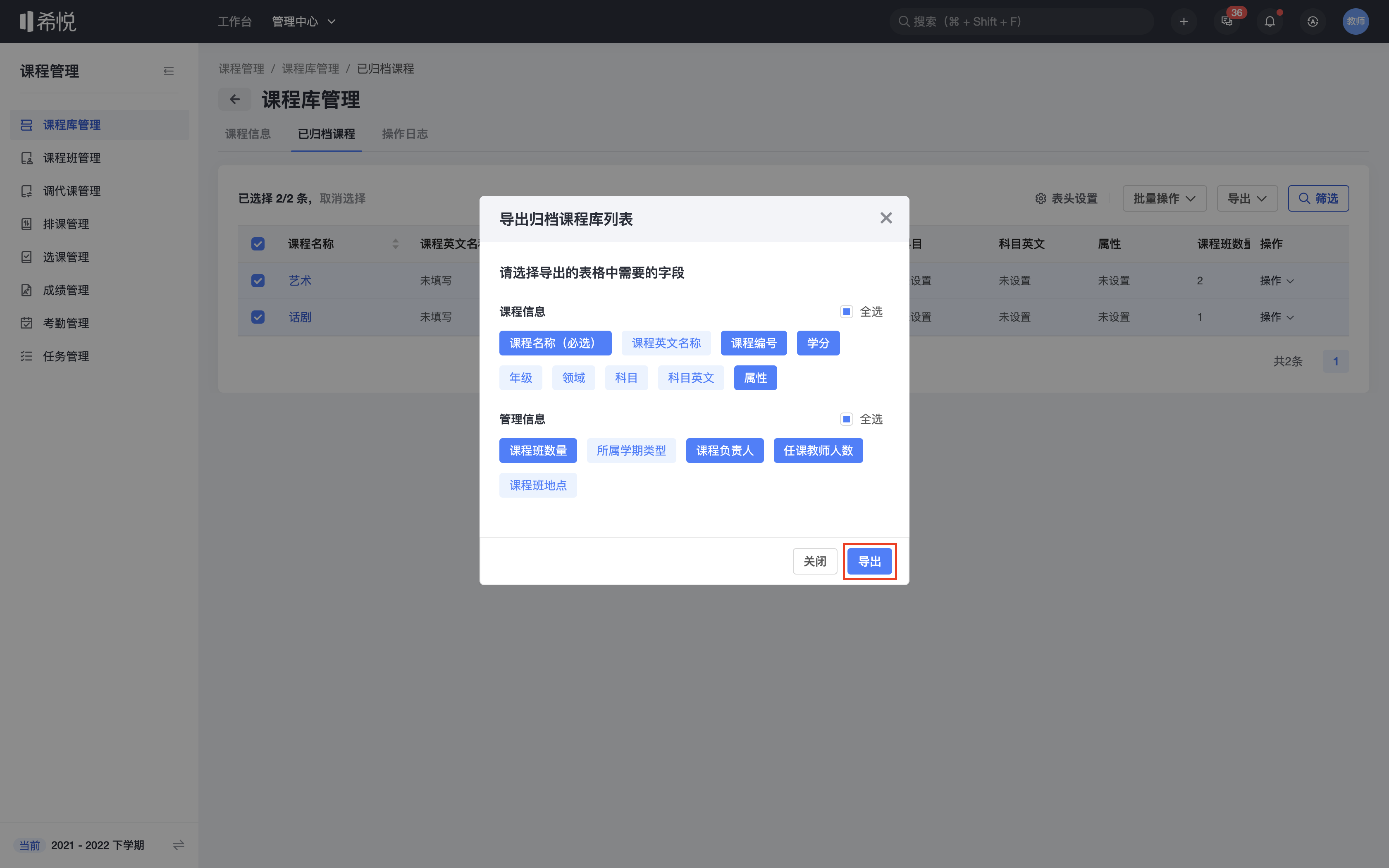
Task: Close the 导出归档课程库列表 dialog with X
Action: [886, 218]
